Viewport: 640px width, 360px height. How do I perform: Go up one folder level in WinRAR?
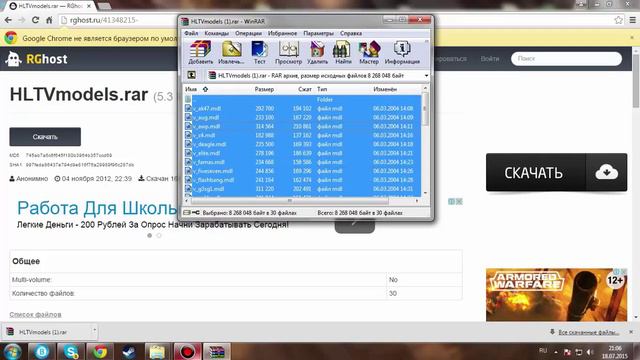click(x=191, y=75)
